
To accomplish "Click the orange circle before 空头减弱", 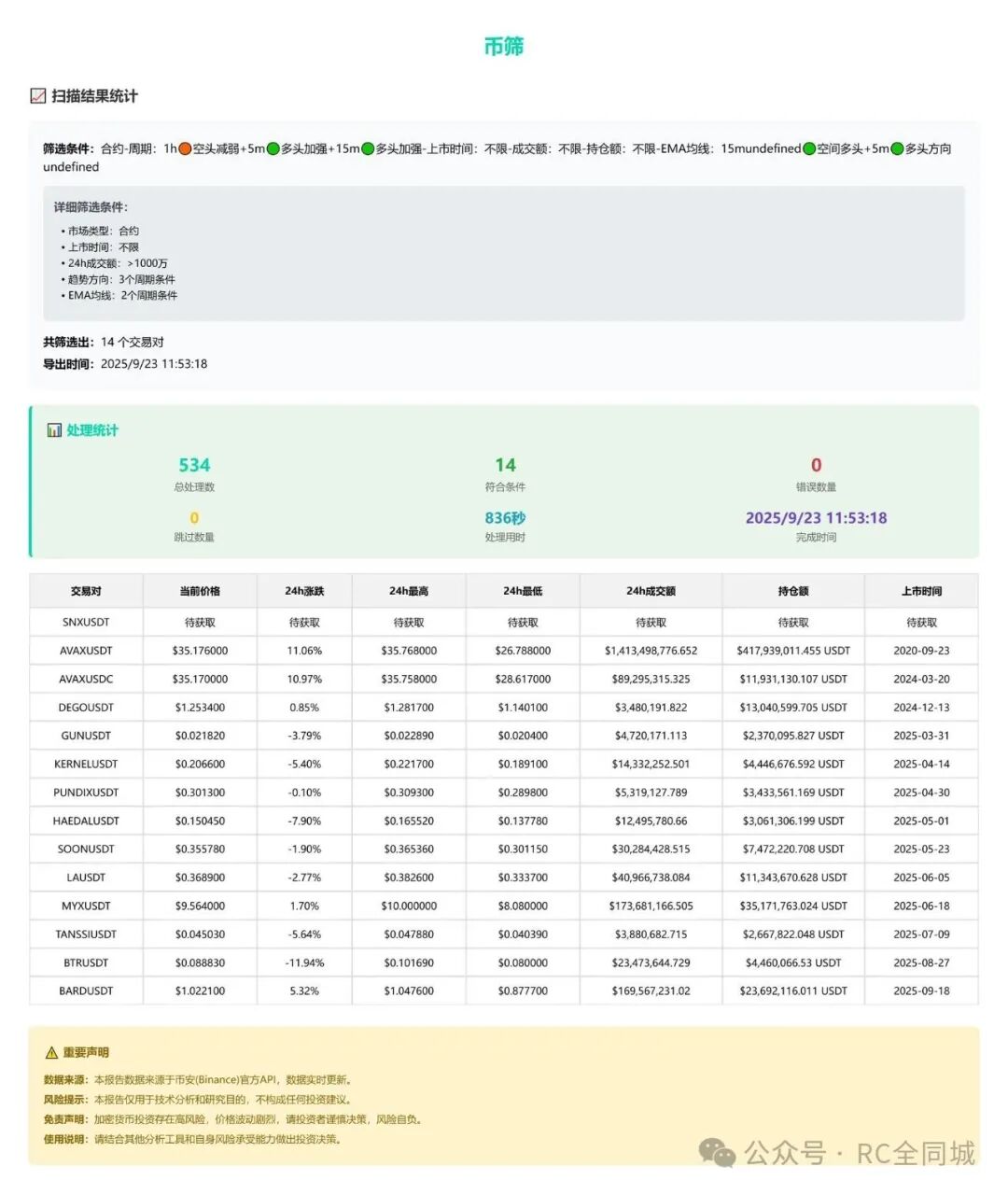I will point(185,148).
